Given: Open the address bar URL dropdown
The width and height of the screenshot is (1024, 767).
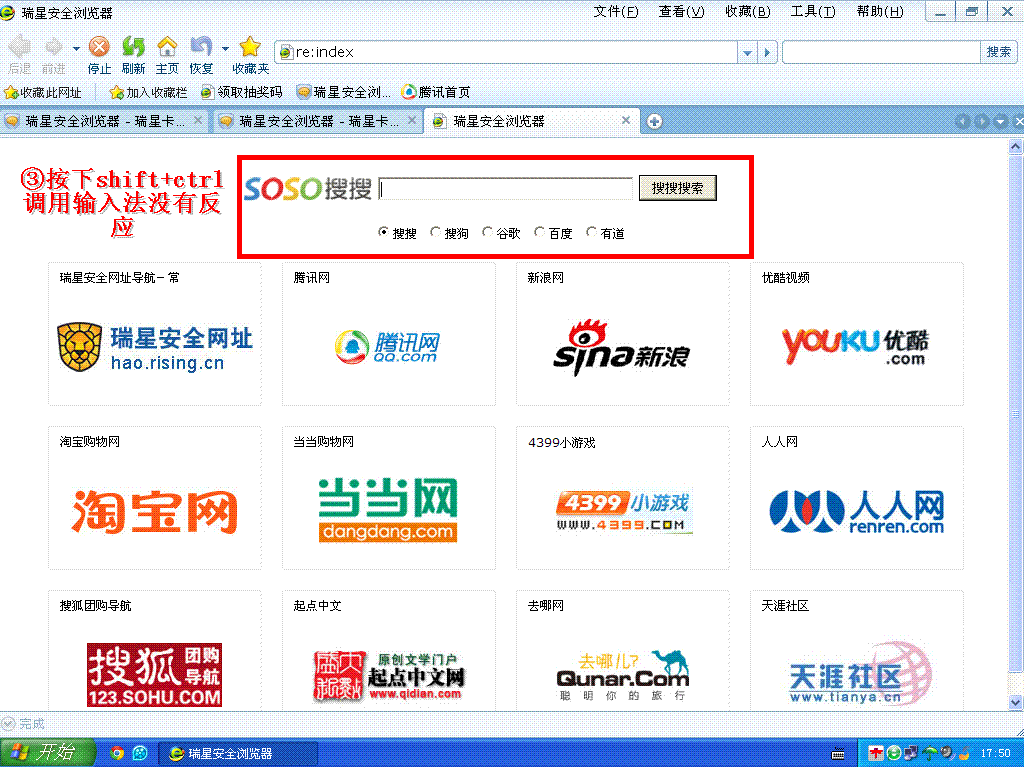Looking at the screenshot, I should coord(747,52).
